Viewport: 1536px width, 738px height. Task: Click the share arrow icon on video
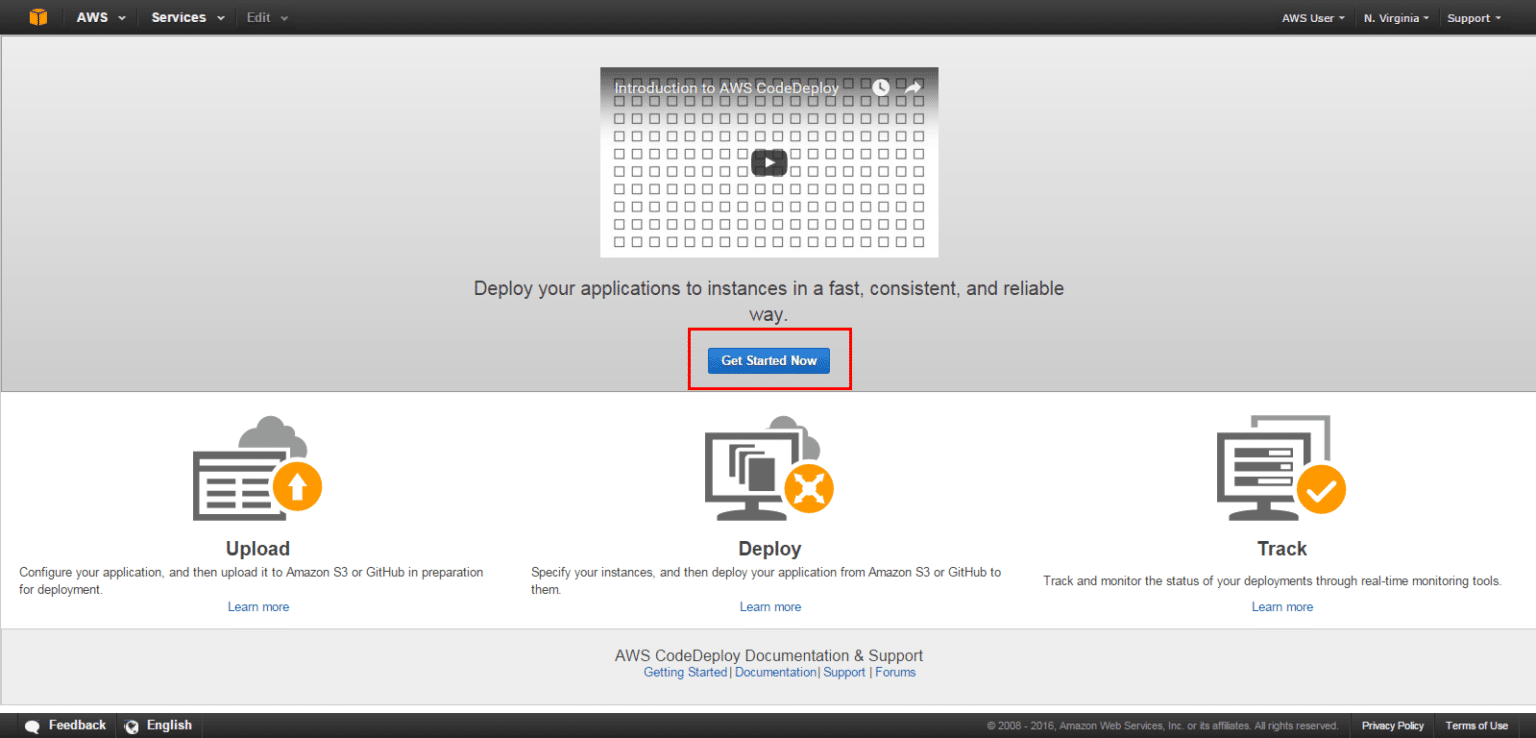tap(912, 88)
